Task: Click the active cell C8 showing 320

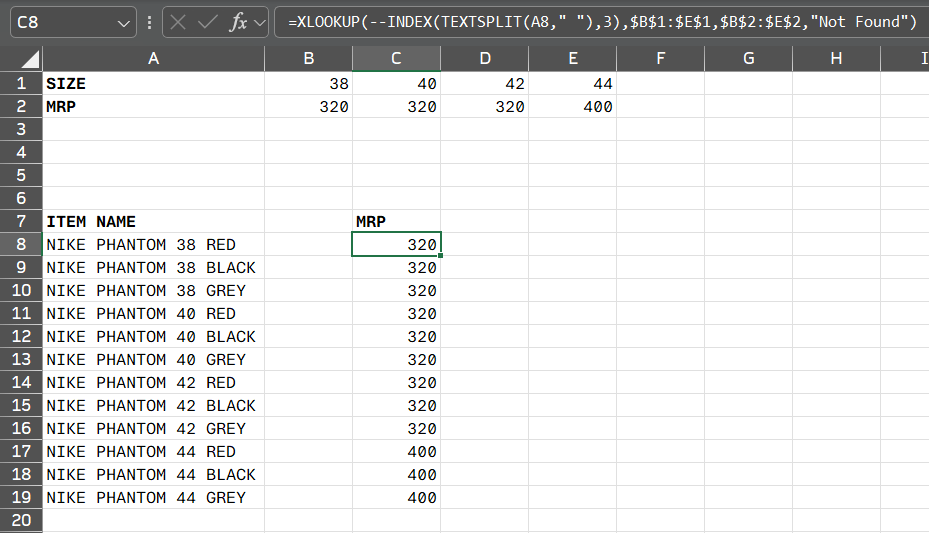Action: (396, 245)
